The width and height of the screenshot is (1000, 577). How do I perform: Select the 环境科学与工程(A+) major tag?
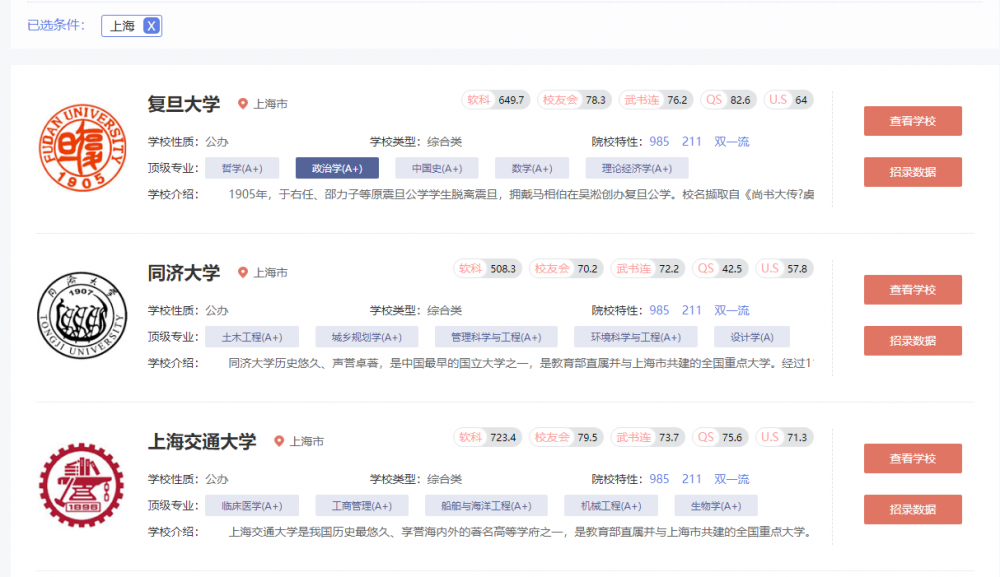coord(636,337)
